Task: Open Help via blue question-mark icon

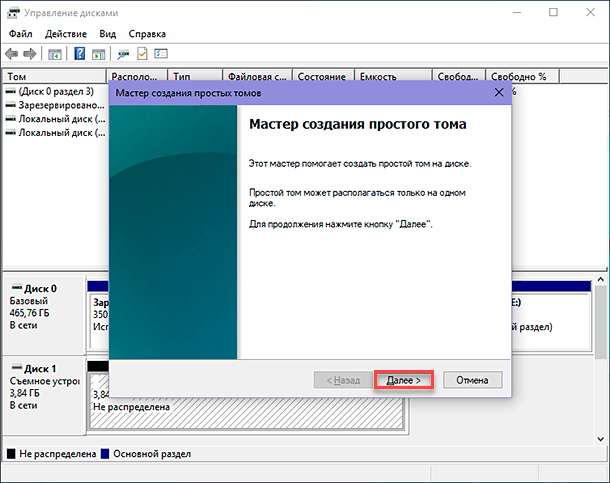Action: [80, 54]
